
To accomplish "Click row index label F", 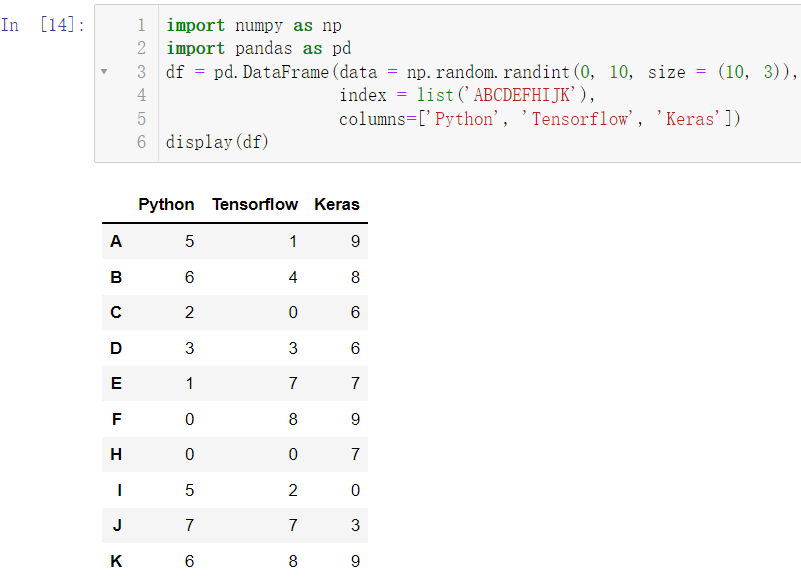I will tap(116, 419).
